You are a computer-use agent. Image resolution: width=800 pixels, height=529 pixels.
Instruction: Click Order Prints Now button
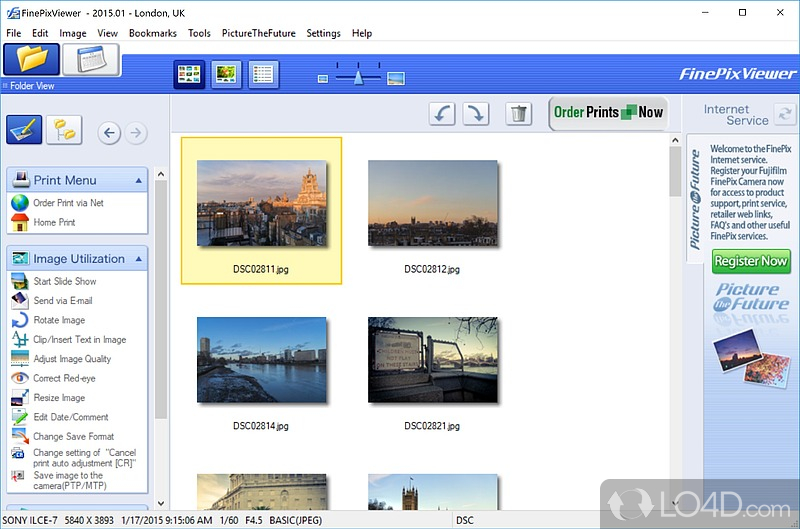(608, 113)
